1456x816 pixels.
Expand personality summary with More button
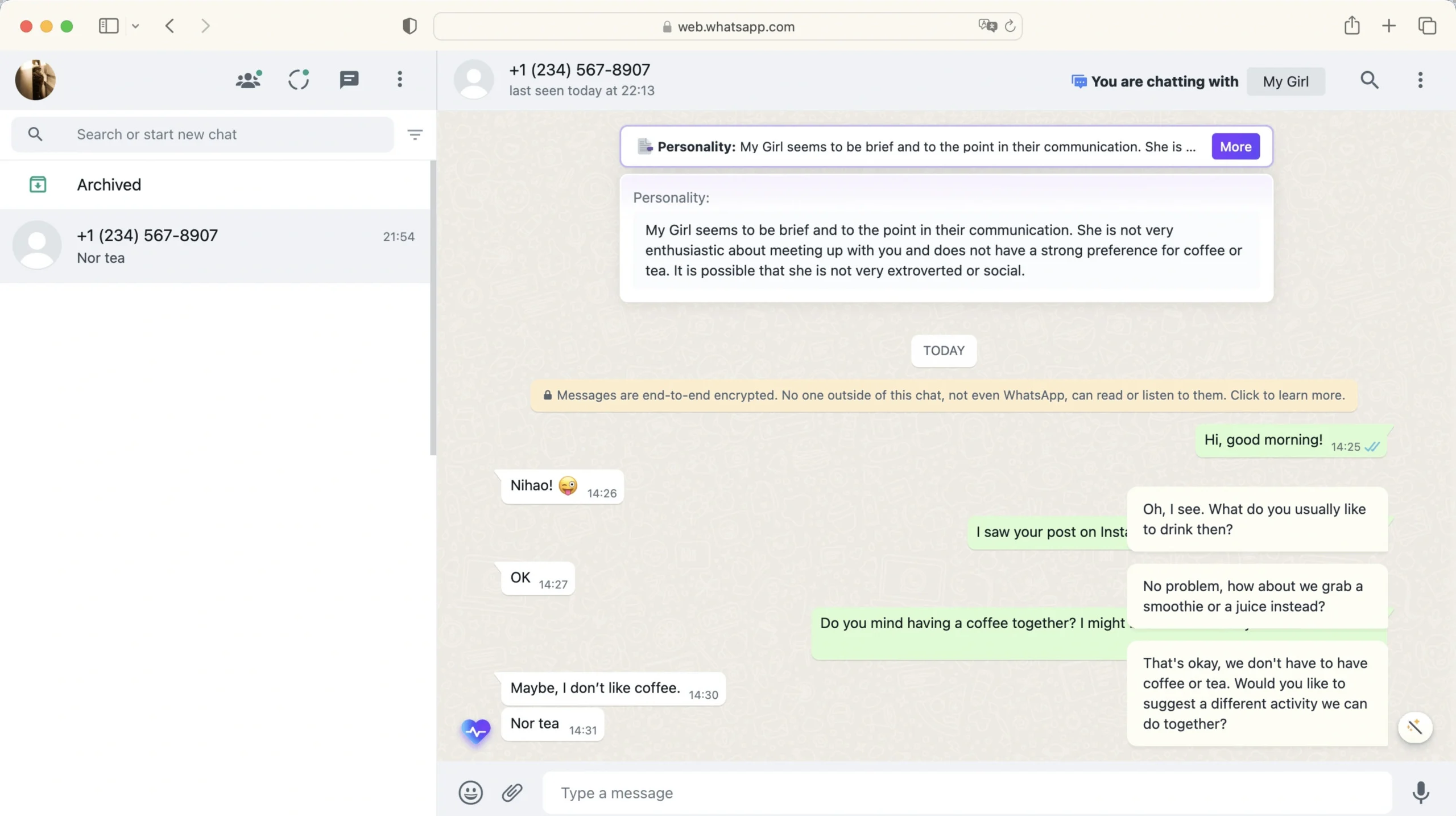1235,146
